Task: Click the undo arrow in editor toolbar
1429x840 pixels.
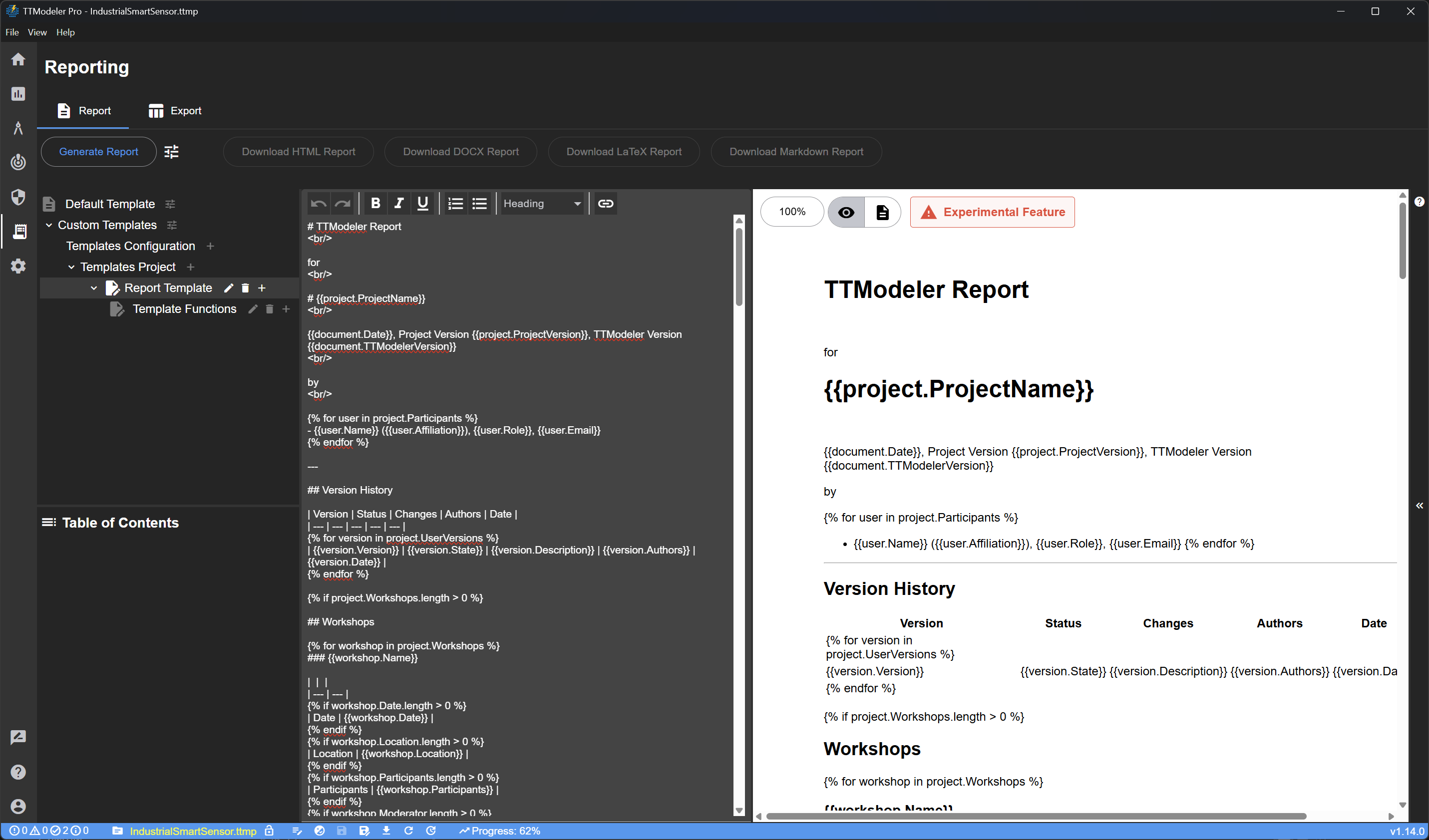Action: point(319,204)
